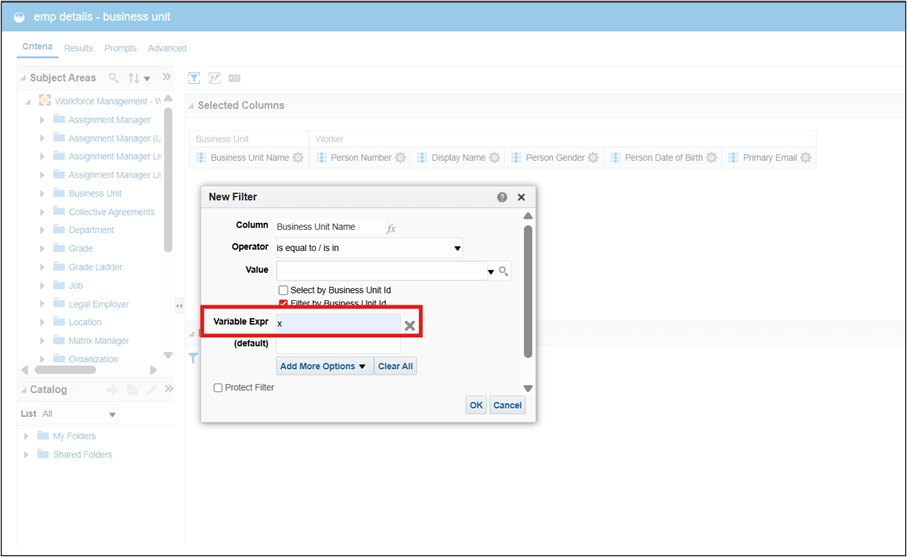Click the filter icon in Criteria toolbar

195,78
